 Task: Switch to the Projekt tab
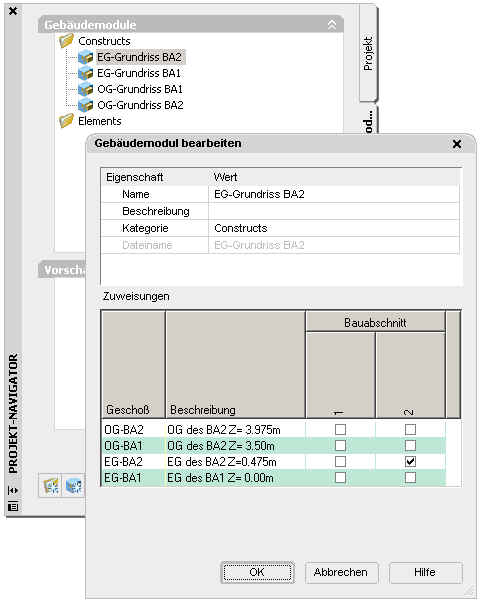[x=368, y=53]
